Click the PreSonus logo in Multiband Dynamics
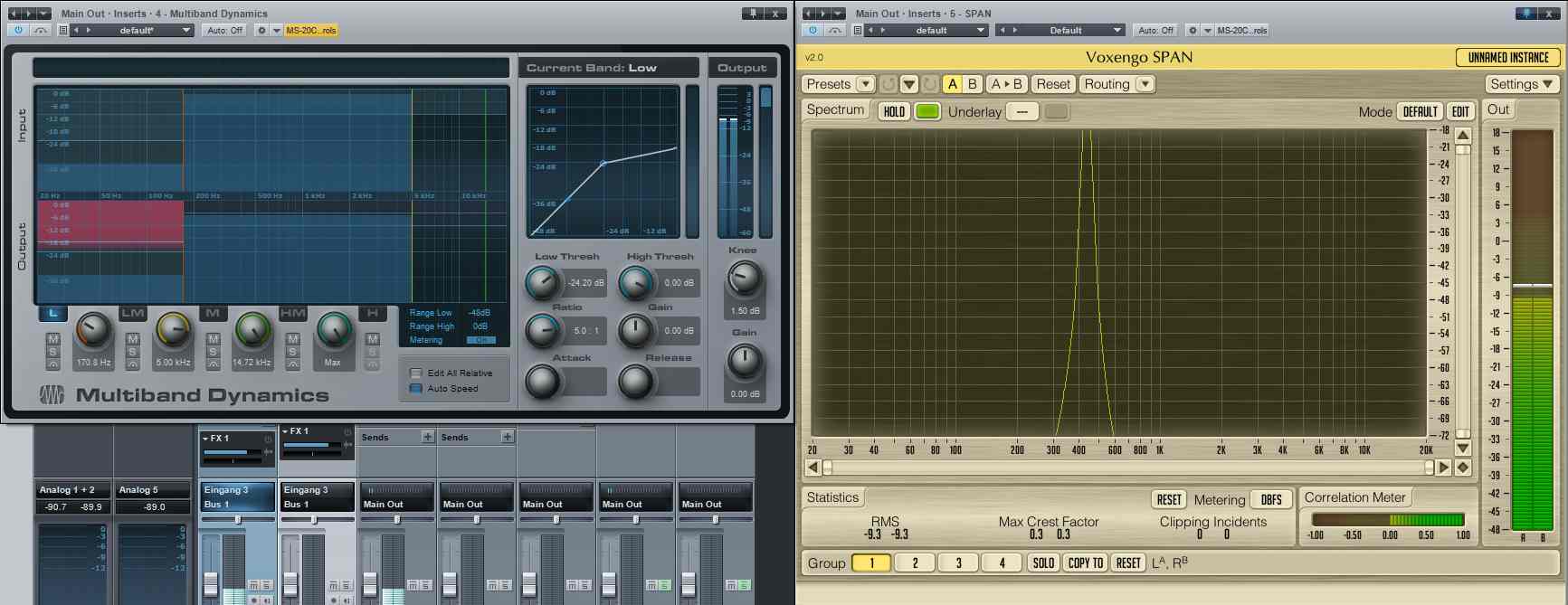This screenshot has height=605, width=1568. 52,395
